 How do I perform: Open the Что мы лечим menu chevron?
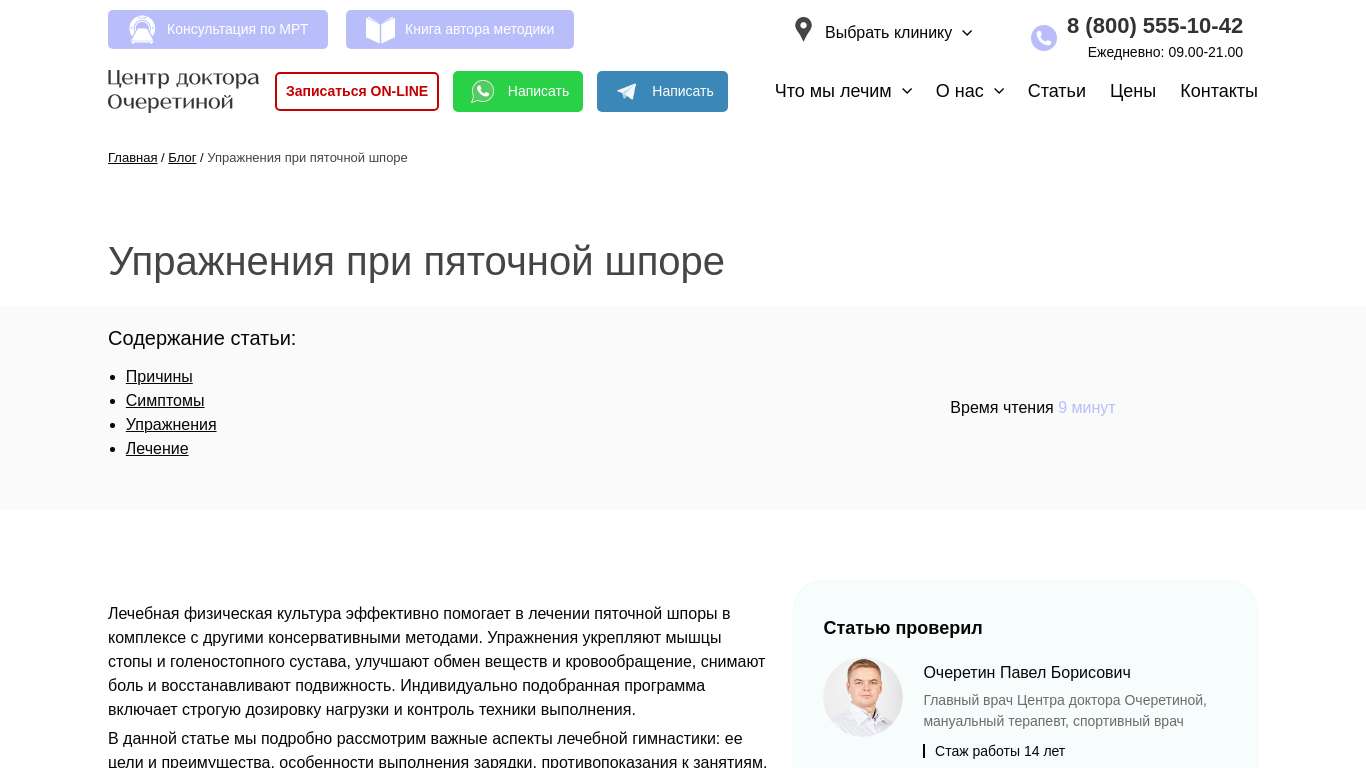pyautogui.click(x=907, y=91)
